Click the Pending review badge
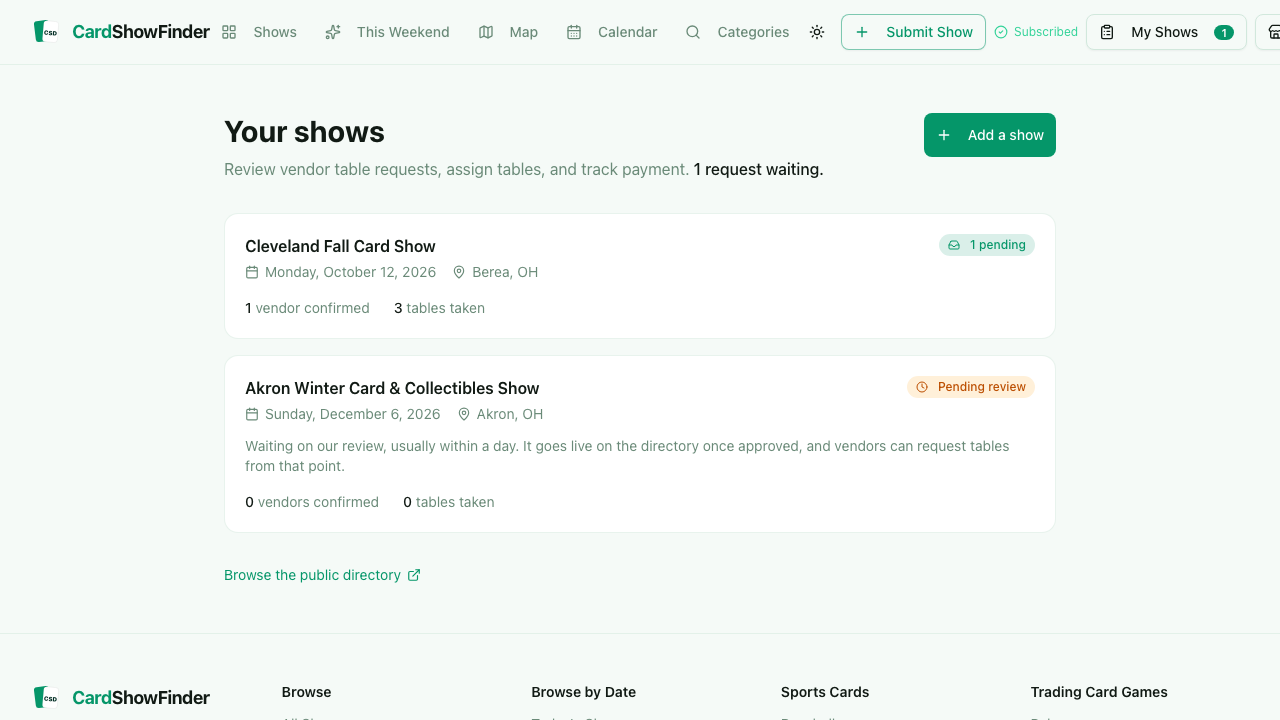Screen dimensions: 1280x720 coord(971,387)
